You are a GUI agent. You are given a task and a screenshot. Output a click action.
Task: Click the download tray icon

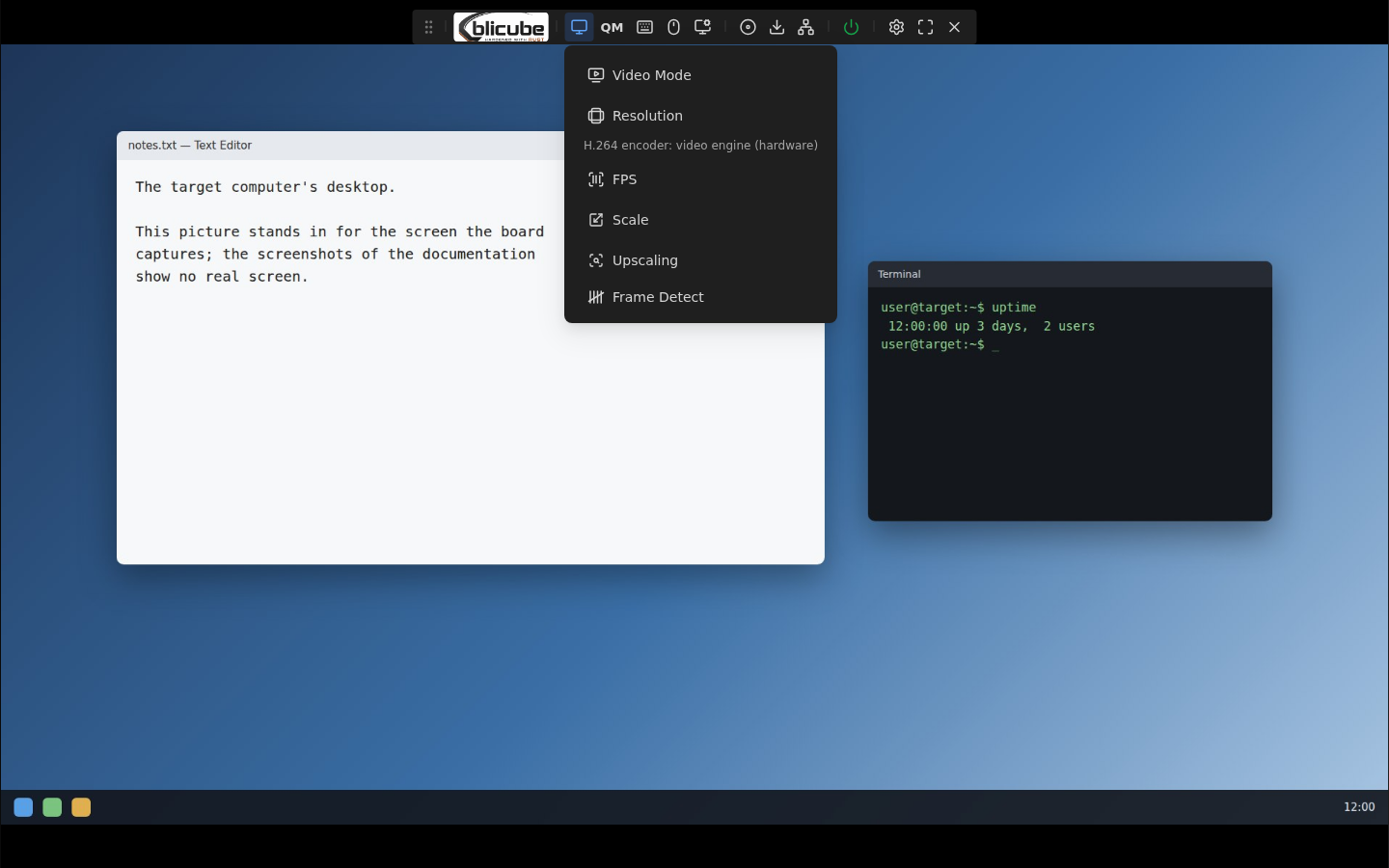click(776, 27)
